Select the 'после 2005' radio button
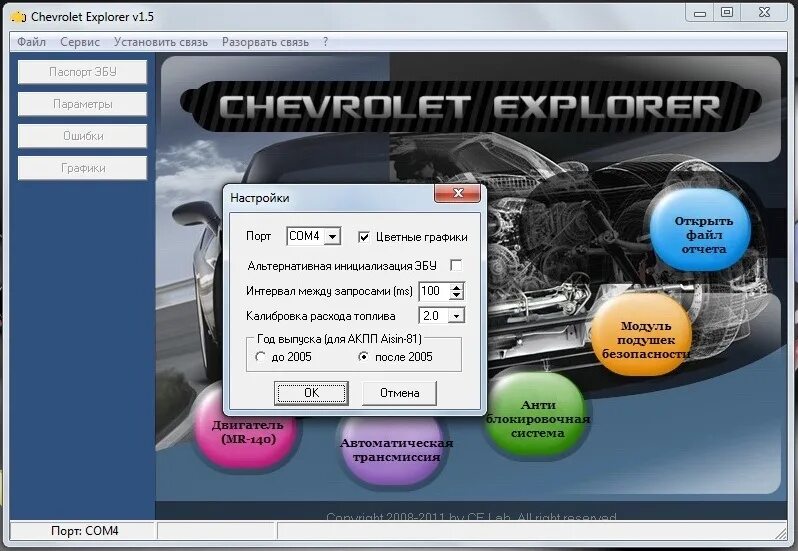The height and width of the screenshot is (551, 798). click(x=363, y=357)
